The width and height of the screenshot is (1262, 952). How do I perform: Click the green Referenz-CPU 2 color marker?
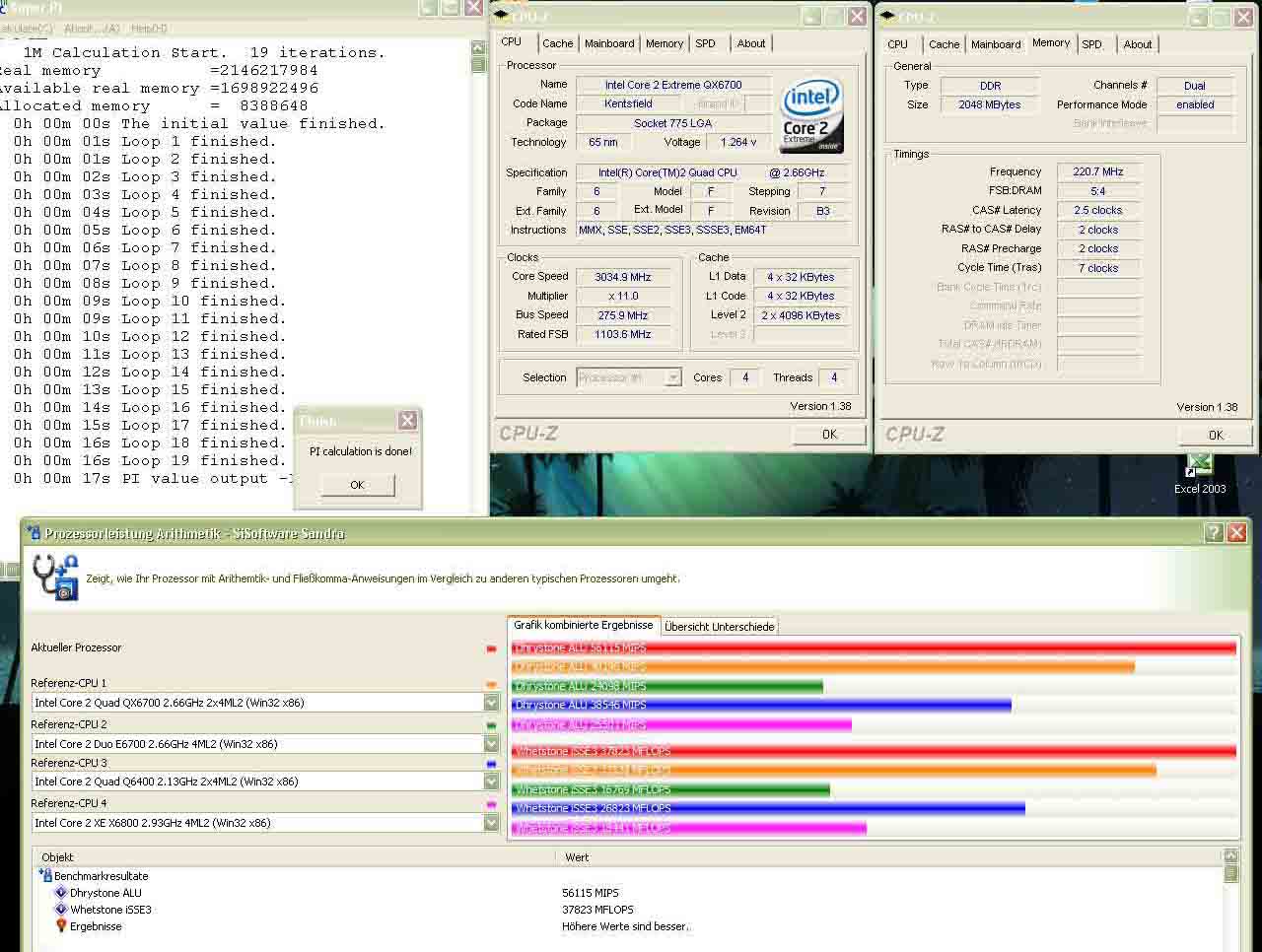coord(491,725)
